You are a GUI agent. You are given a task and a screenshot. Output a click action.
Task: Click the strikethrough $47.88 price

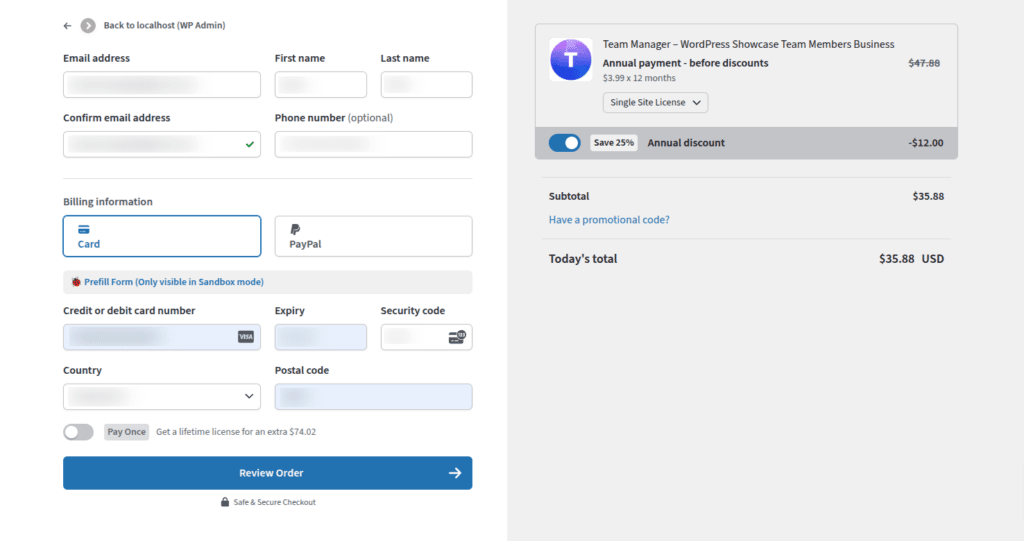(x=924, y=63)
